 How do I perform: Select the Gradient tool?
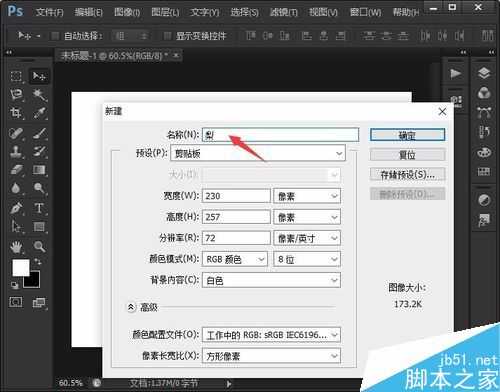pyautogui.click(x=39, y=170)
